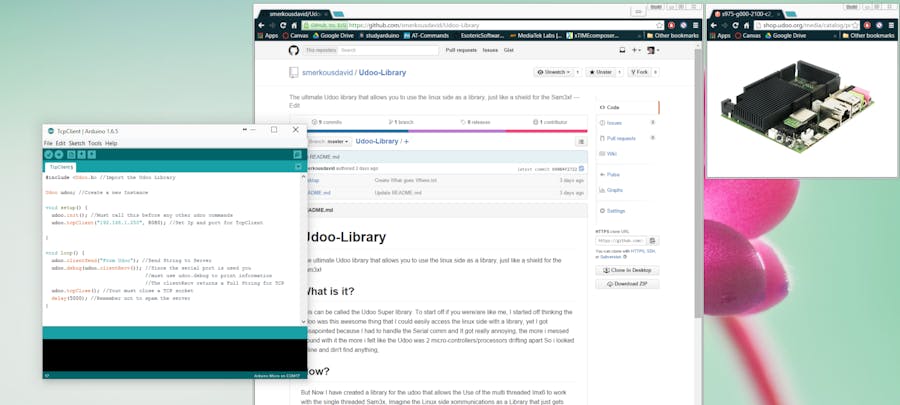Create a new sketch in Arduino toolbar
The width and height of the screenshot is (900, 405).
point(71,154)
